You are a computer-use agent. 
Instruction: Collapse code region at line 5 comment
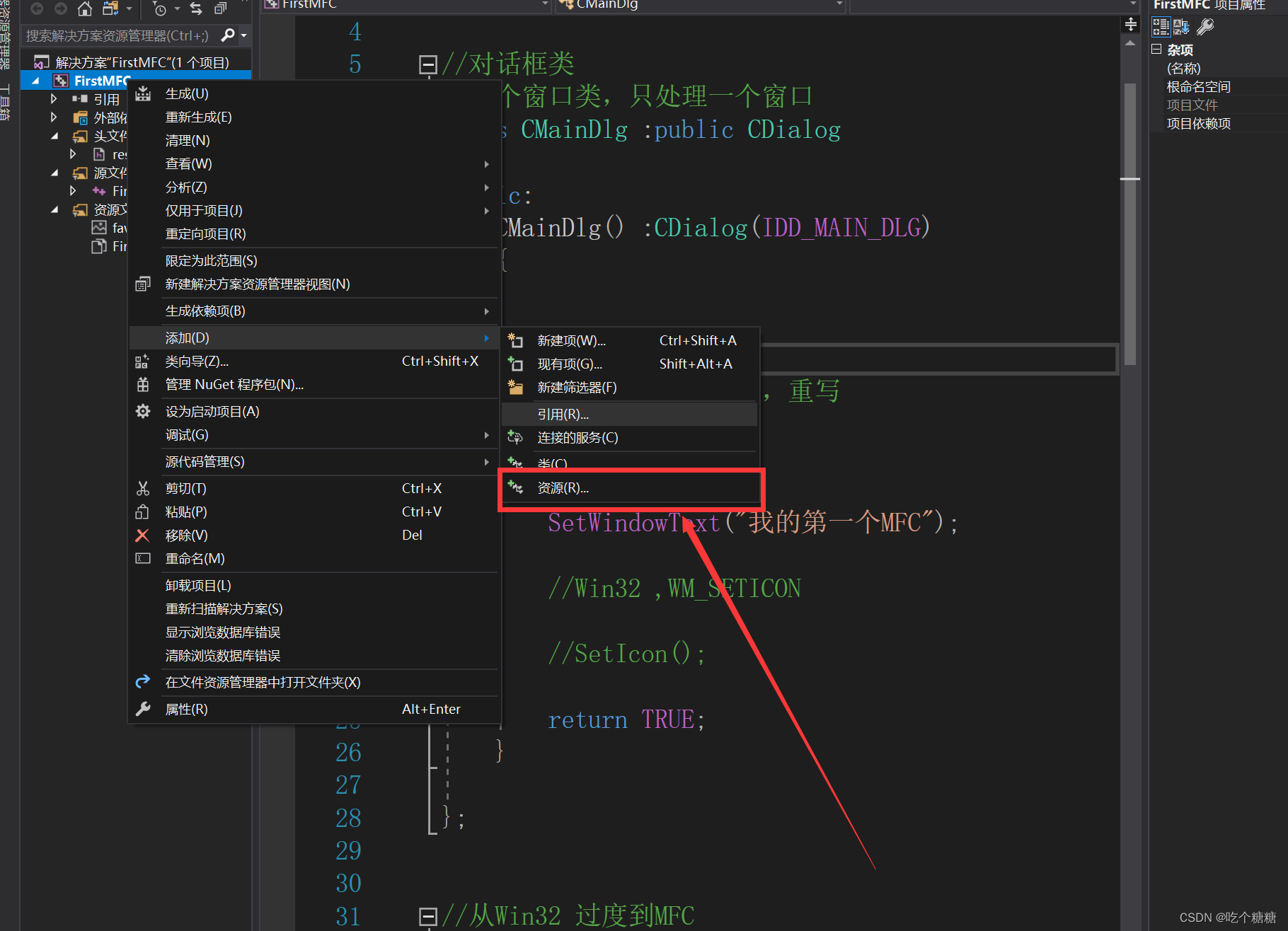coord(427,64)
